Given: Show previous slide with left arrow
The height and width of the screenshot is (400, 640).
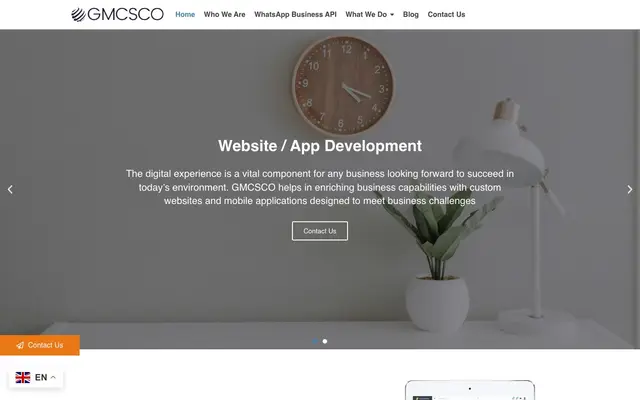Looking at the screenshot, I should 10,189.
